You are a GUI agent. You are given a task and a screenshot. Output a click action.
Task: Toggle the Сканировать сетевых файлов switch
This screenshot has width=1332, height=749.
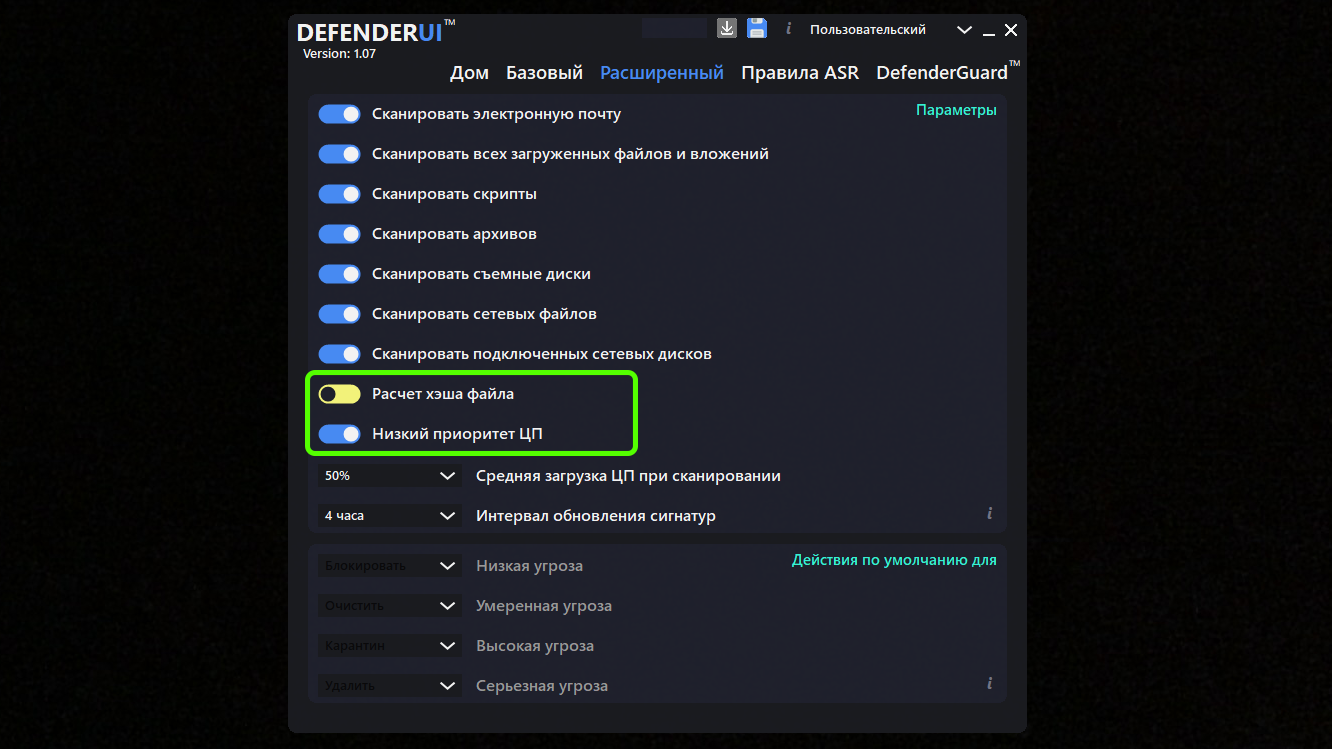click(339, 314)
